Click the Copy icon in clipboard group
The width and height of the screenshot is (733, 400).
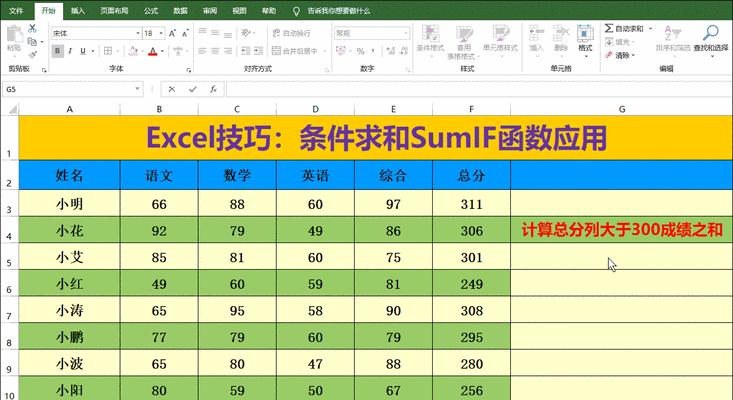click(x=32, y=42)
